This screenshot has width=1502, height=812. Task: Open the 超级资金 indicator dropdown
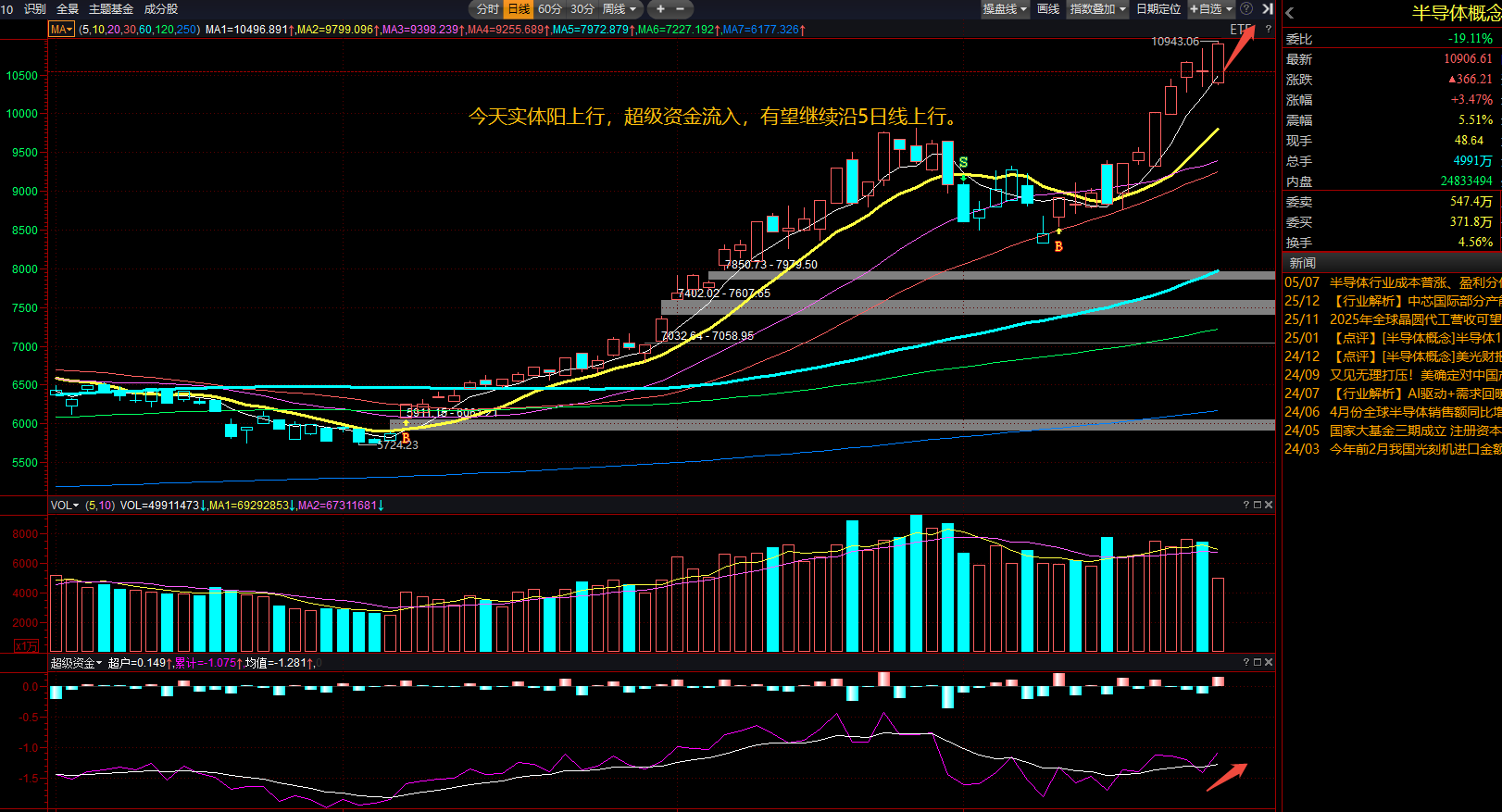click(x=76, y=663)
